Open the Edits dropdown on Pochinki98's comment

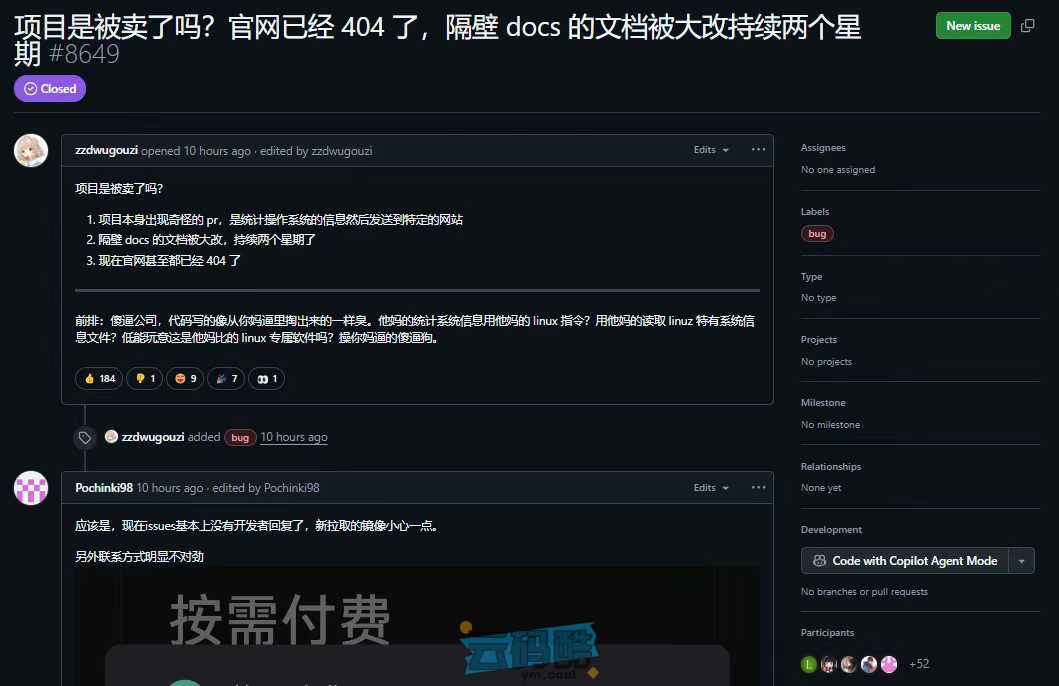(709, 487)
